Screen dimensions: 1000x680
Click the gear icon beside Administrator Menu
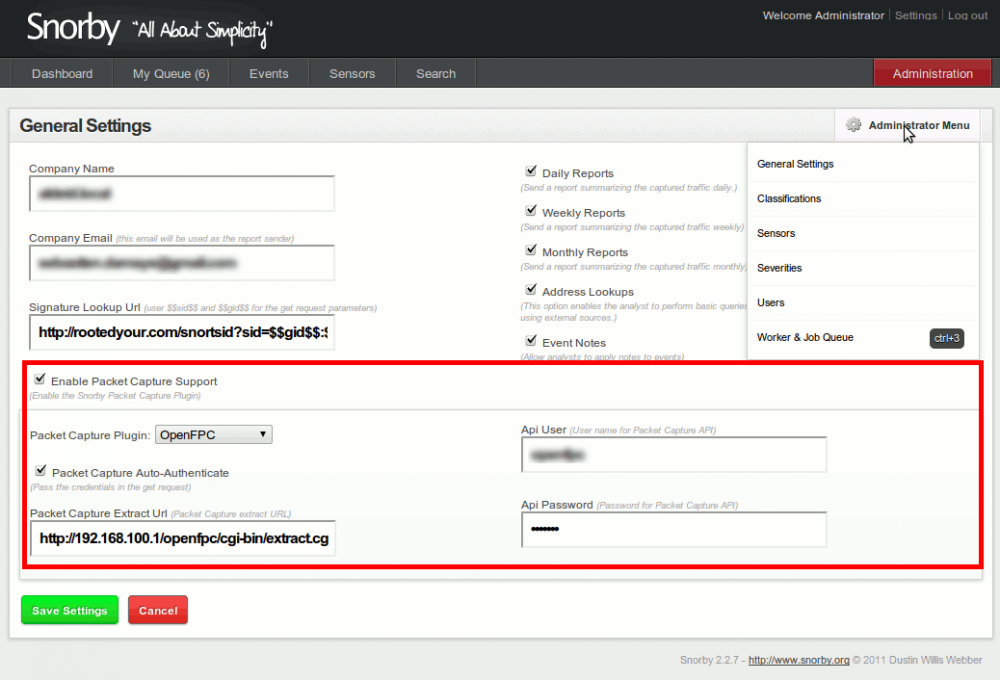point(853,125)
